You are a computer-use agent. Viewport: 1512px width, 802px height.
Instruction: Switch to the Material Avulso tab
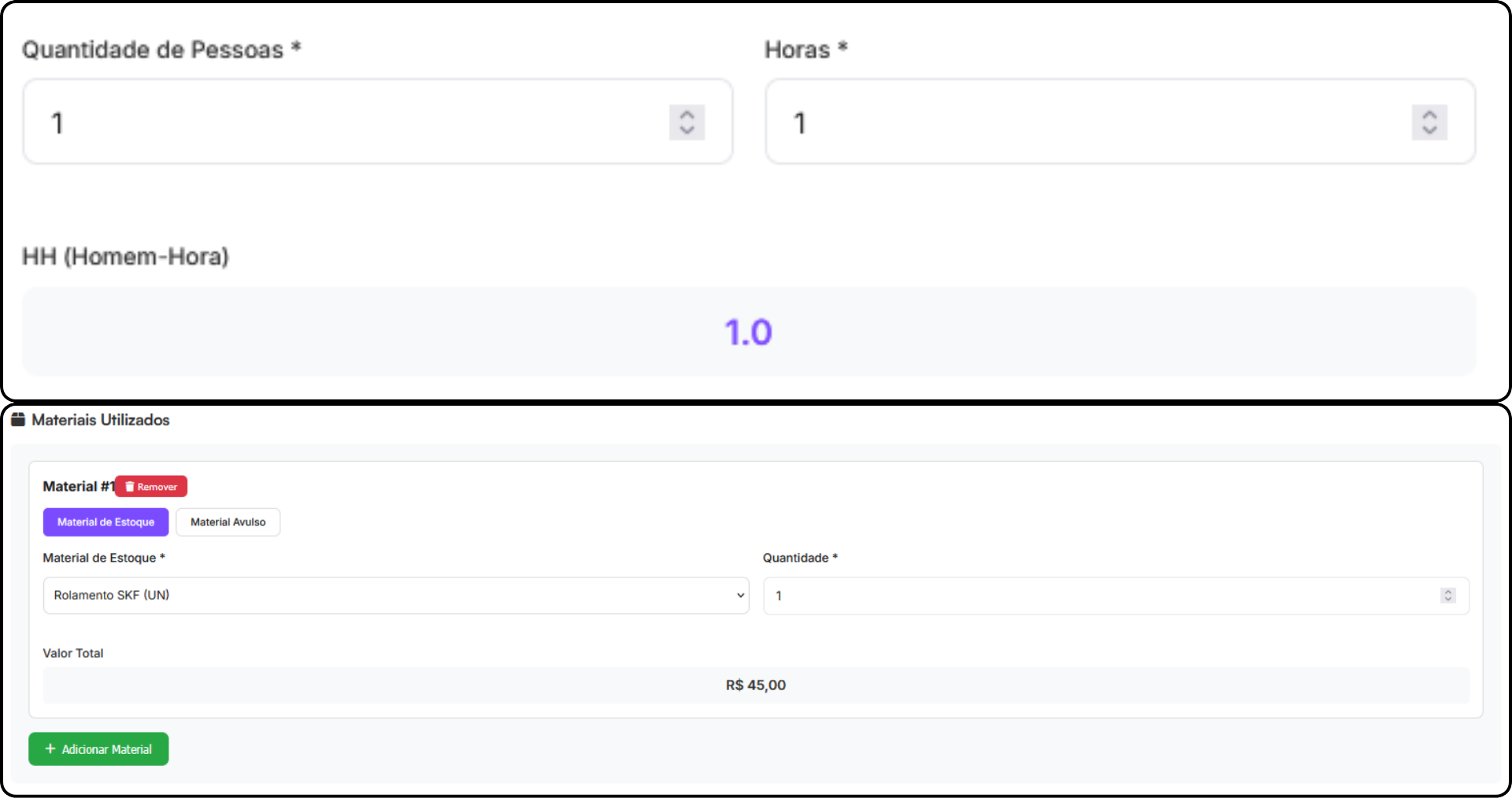(228, 522)
